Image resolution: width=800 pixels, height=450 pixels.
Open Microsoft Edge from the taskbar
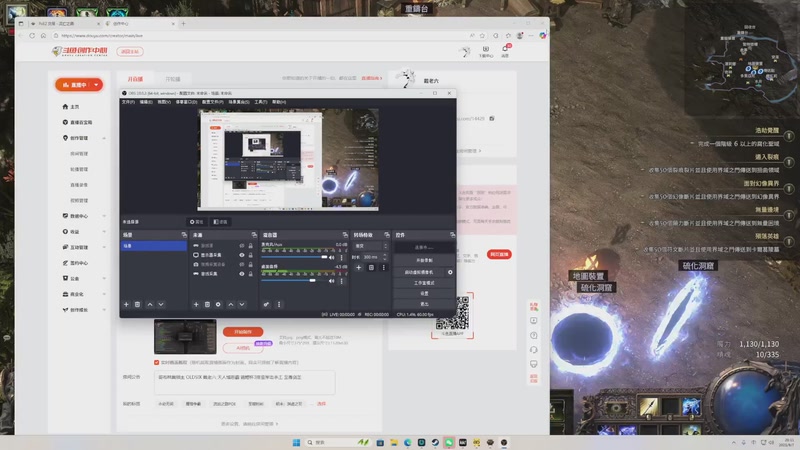tap(408, 442)
